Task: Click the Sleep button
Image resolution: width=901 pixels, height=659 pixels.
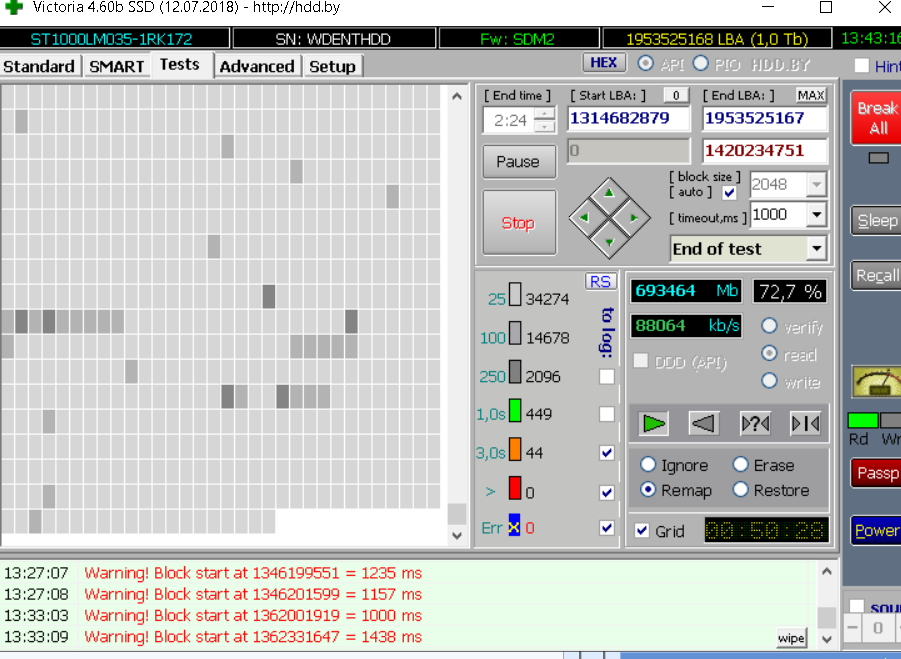Action: (x=877, y=220)
